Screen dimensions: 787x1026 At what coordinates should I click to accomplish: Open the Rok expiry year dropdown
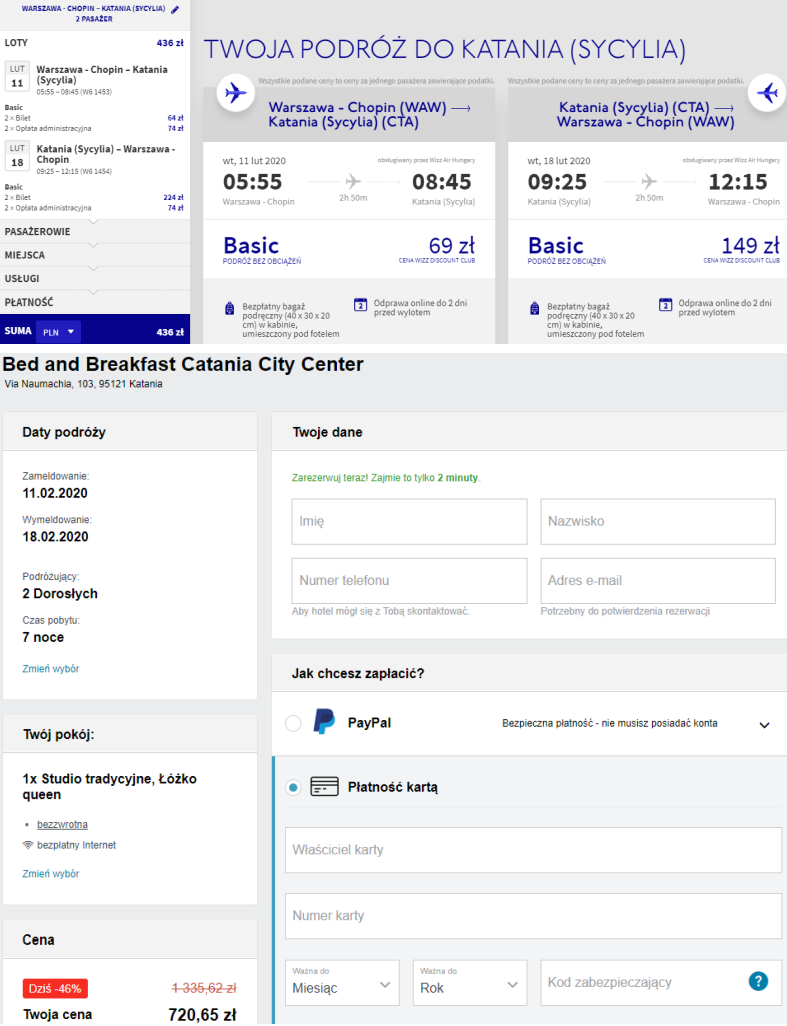click(x=470, y=983)
